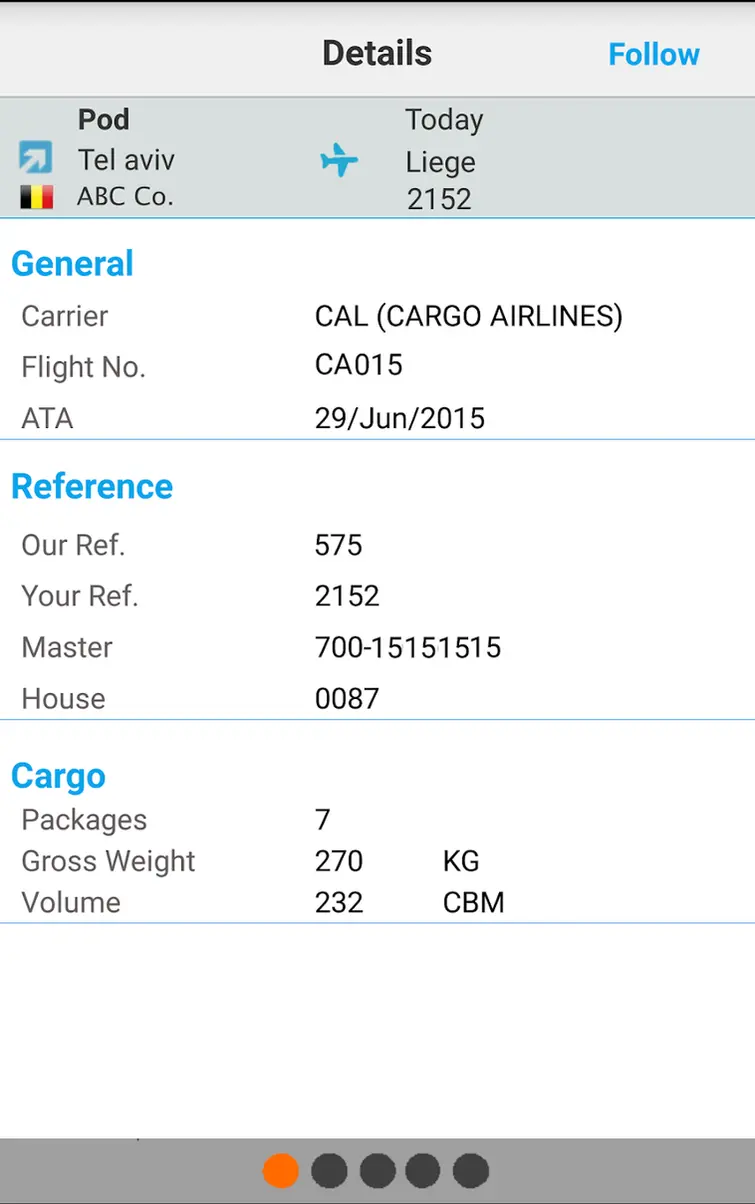Select the Master number 700-15151515
This screenshot has height=1204, width=755.
(408, 647)
